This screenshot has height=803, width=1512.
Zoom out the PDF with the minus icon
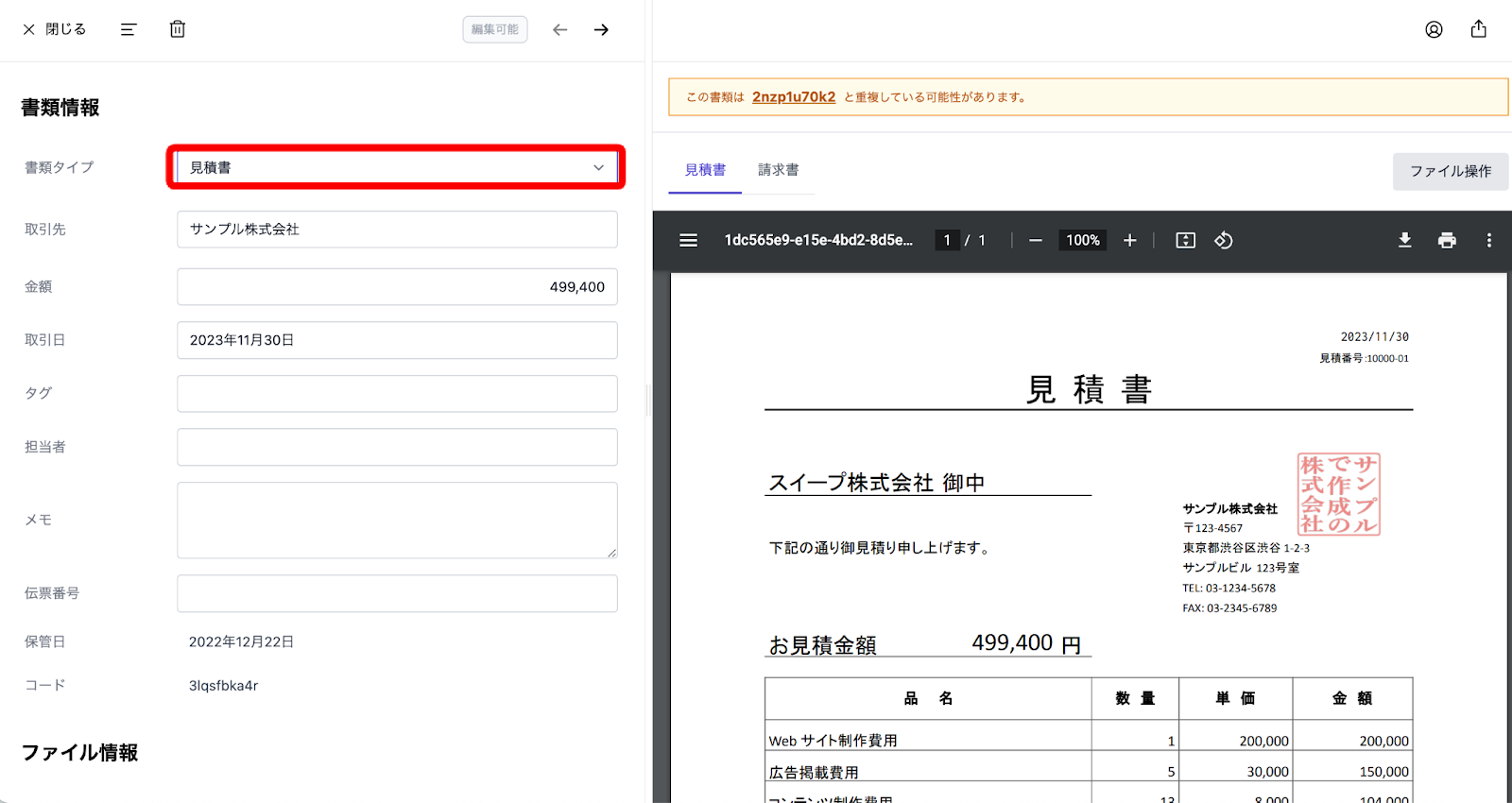coord(1036,241)
